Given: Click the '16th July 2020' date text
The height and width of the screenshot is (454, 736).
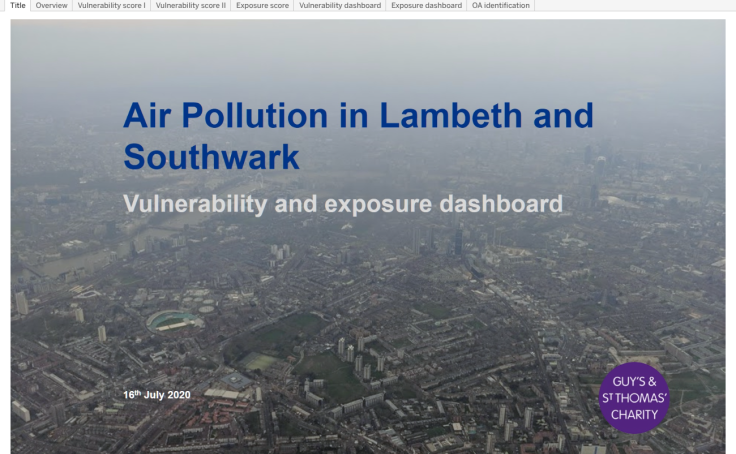Looking at the screenshot, I should [157, 395].
